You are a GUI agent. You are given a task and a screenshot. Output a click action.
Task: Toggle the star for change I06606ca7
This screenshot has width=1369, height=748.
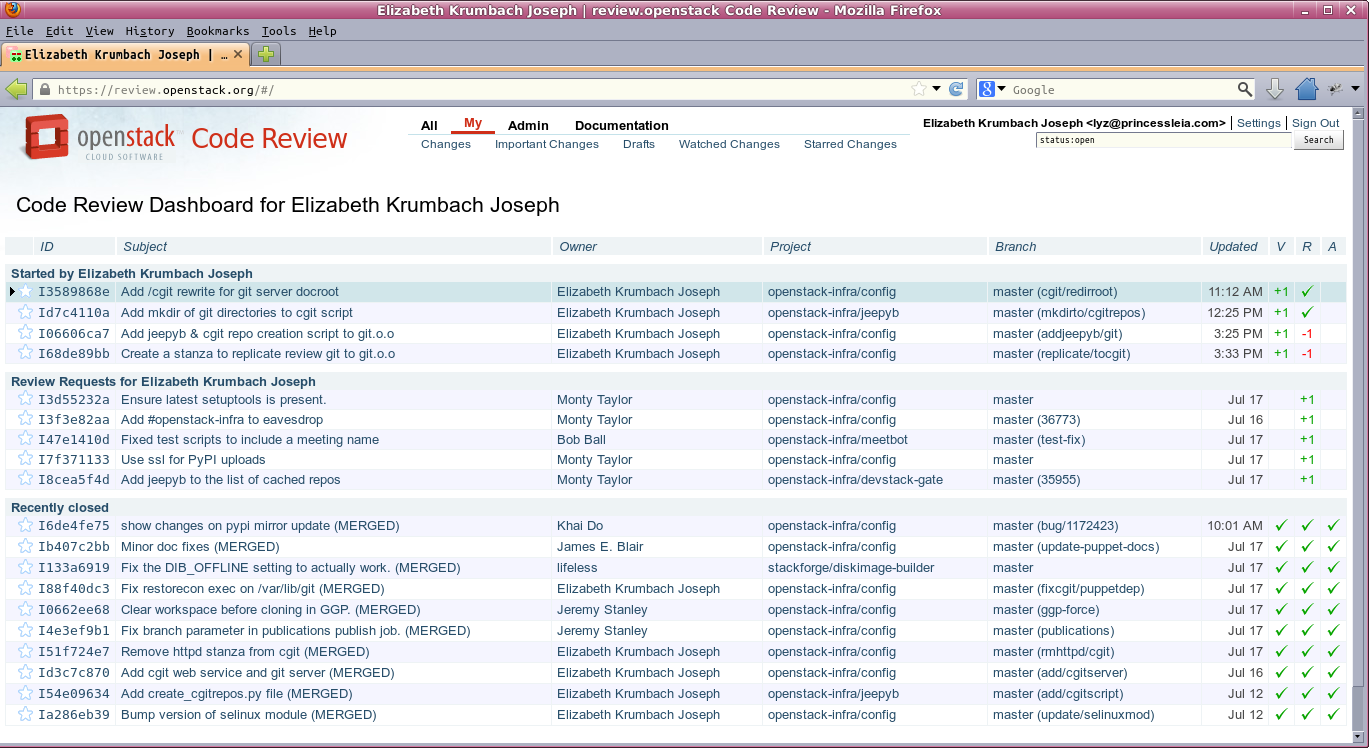point(26,333)
